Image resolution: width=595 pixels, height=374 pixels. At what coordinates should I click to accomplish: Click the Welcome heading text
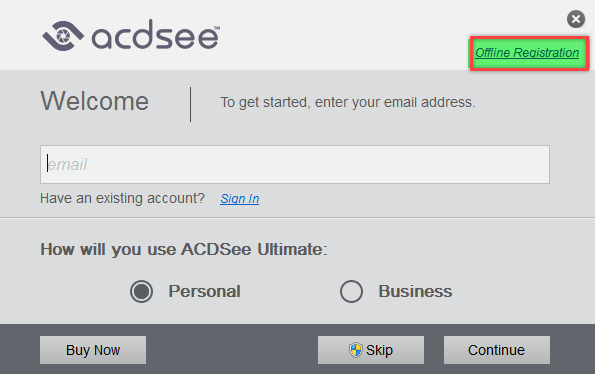tap(94, 101)
